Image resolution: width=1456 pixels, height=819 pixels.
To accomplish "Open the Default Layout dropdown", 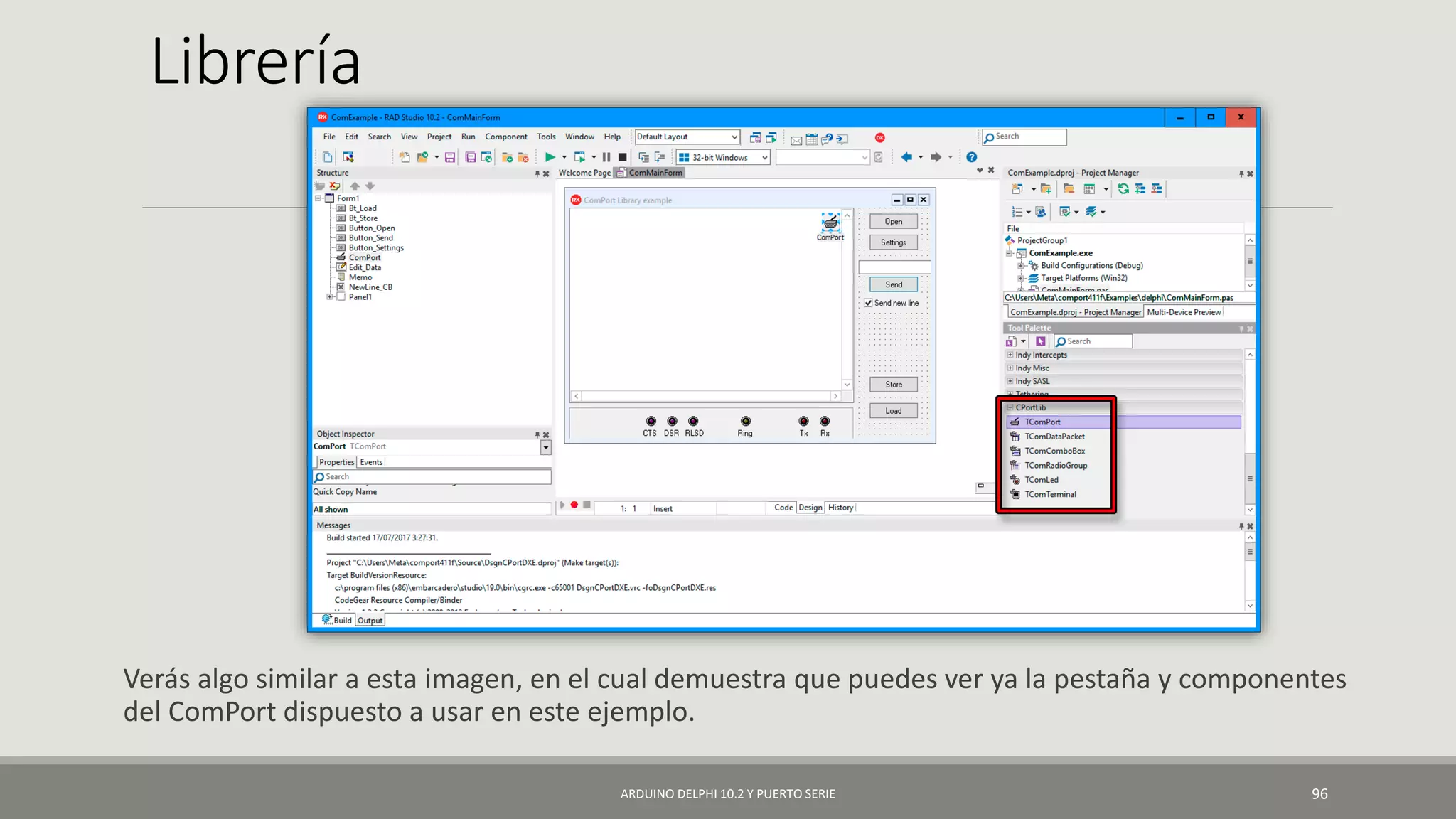I will pos(734,137).
